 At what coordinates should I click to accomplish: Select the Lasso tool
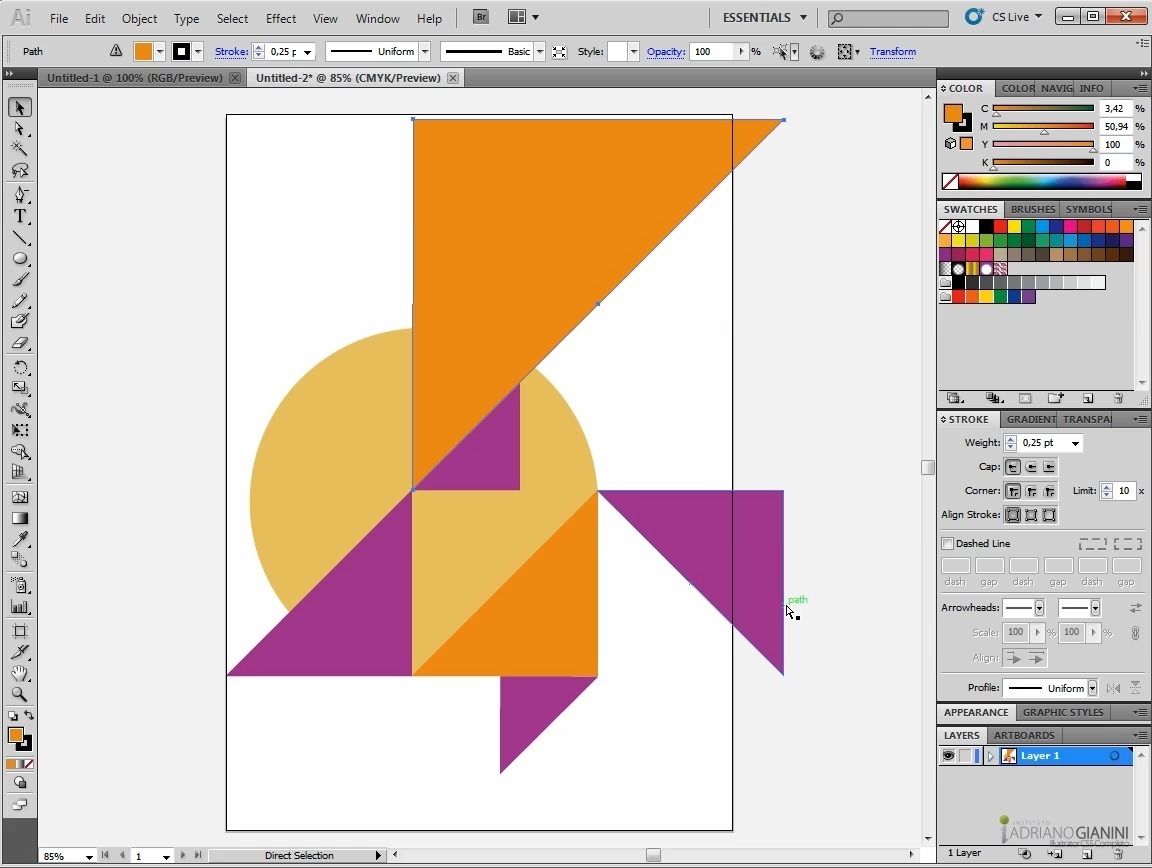coord(20,171)
